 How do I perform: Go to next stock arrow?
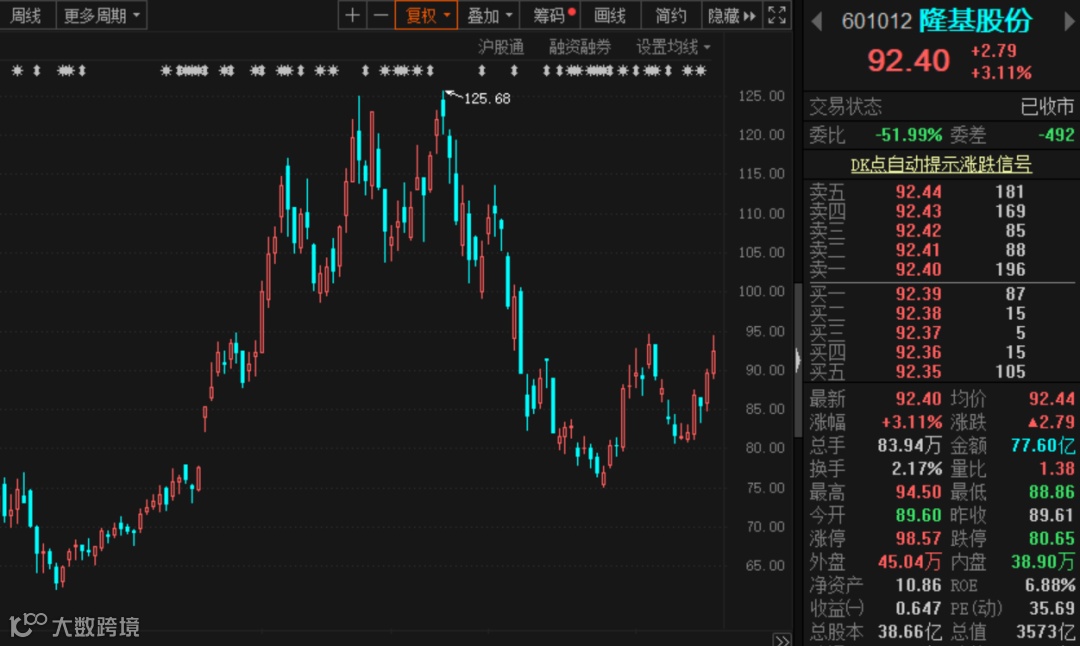click(1069, 21)
